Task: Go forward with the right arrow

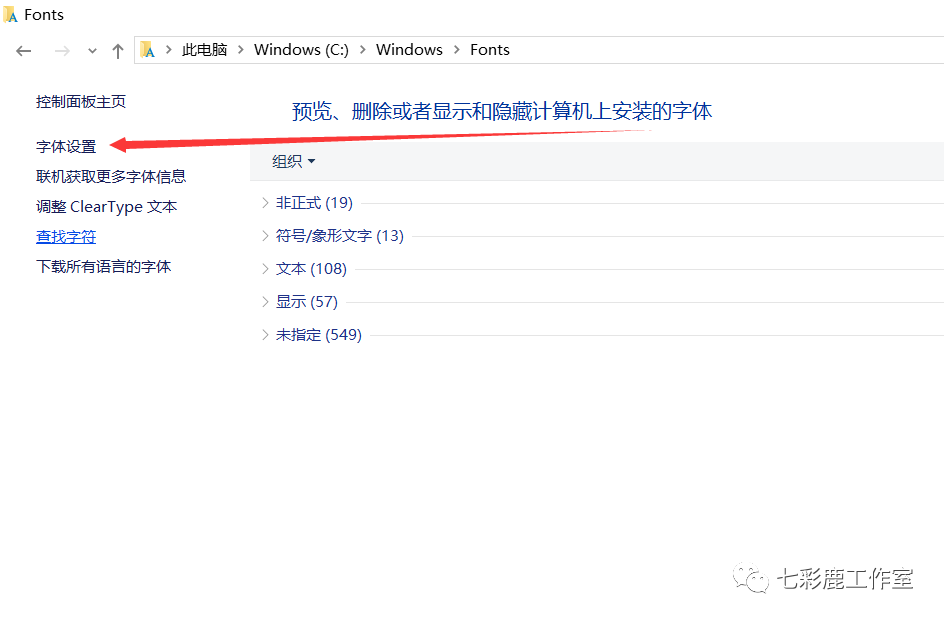Action: (x=62, y=51)
